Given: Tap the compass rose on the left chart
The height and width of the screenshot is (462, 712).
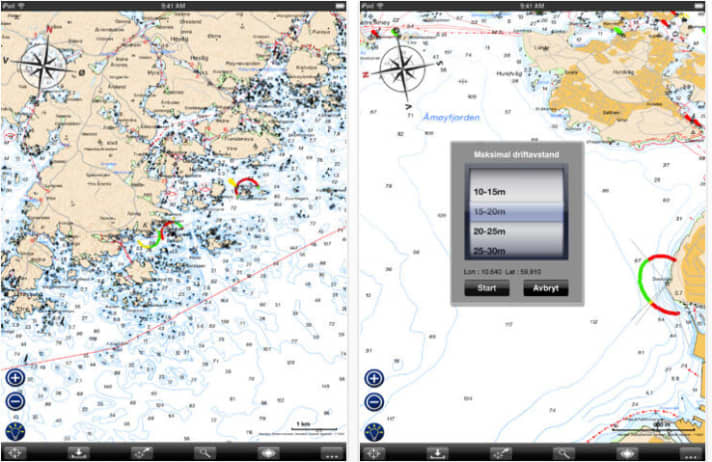Looking at the screenshot, I should (44, 66).
